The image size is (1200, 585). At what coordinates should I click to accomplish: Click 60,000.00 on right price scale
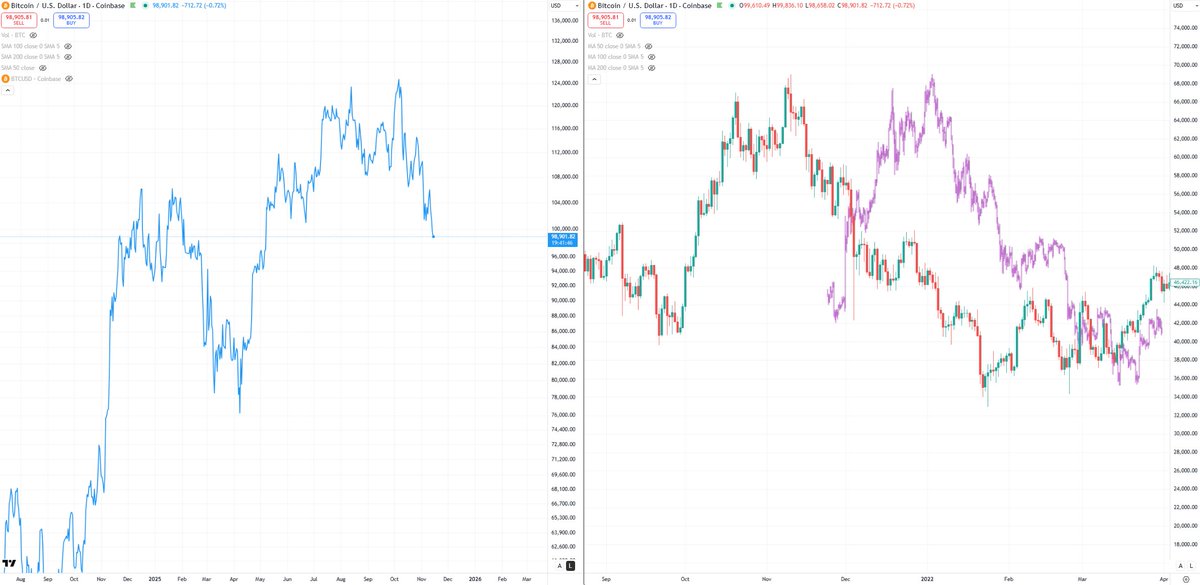pyautogui.click(x=1184, y=156)
